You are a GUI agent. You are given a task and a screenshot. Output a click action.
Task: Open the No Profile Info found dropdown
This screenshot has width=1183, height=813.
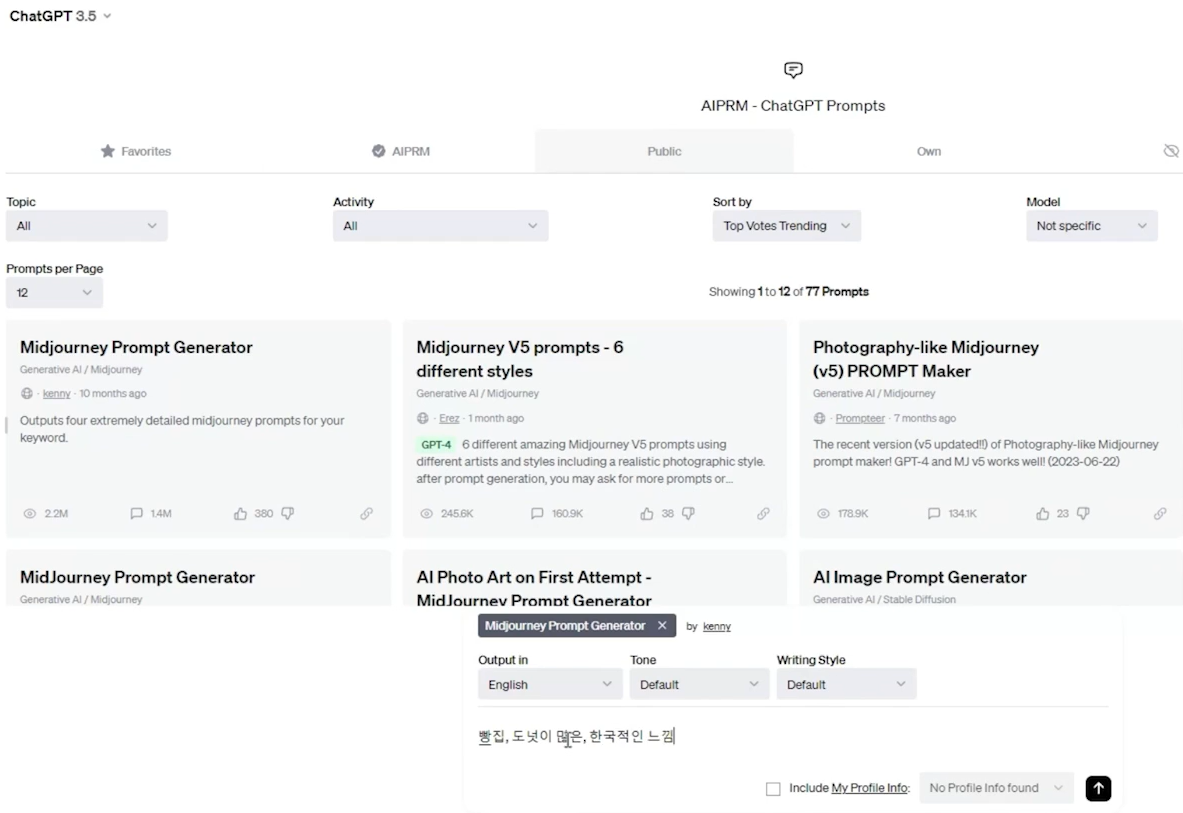pyautogui.click(x=996, y=788)
